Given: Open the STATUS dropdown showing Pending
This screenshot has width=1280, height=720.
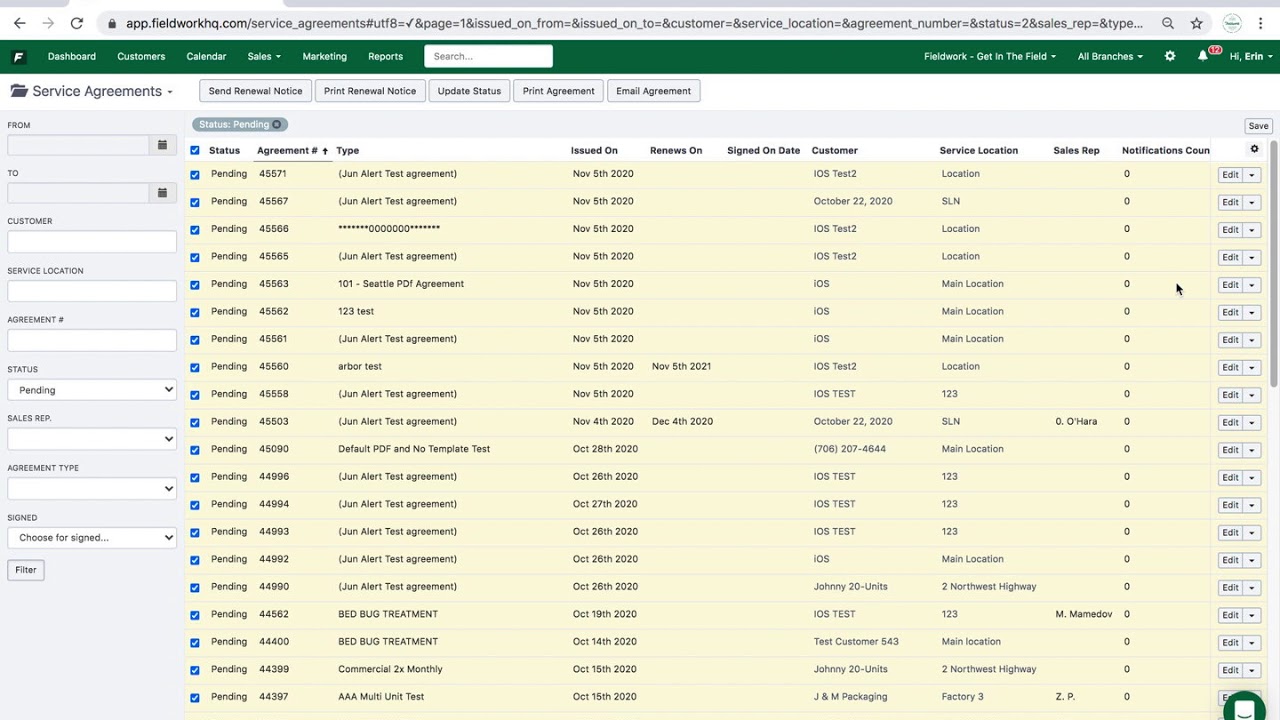Looking at the screenshot, I should [92, 390].
